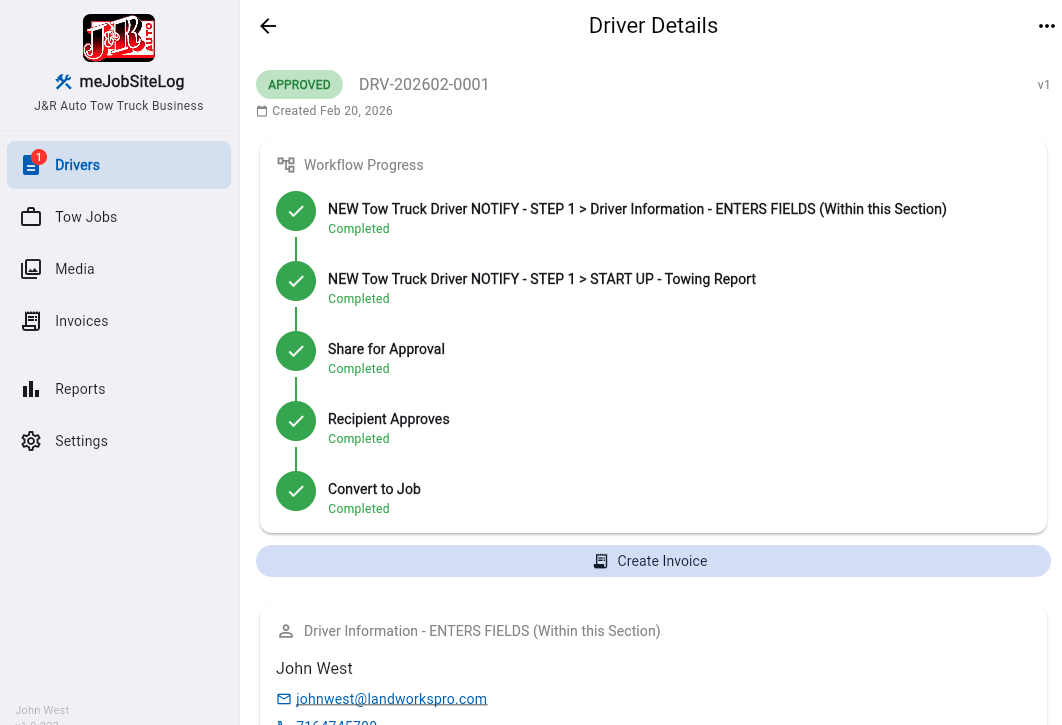This screenshot has height=725, width=1062.
Task: Click the completed checkmark on Share for Approval
Action: pyautogui.click(x=295, y=350)
